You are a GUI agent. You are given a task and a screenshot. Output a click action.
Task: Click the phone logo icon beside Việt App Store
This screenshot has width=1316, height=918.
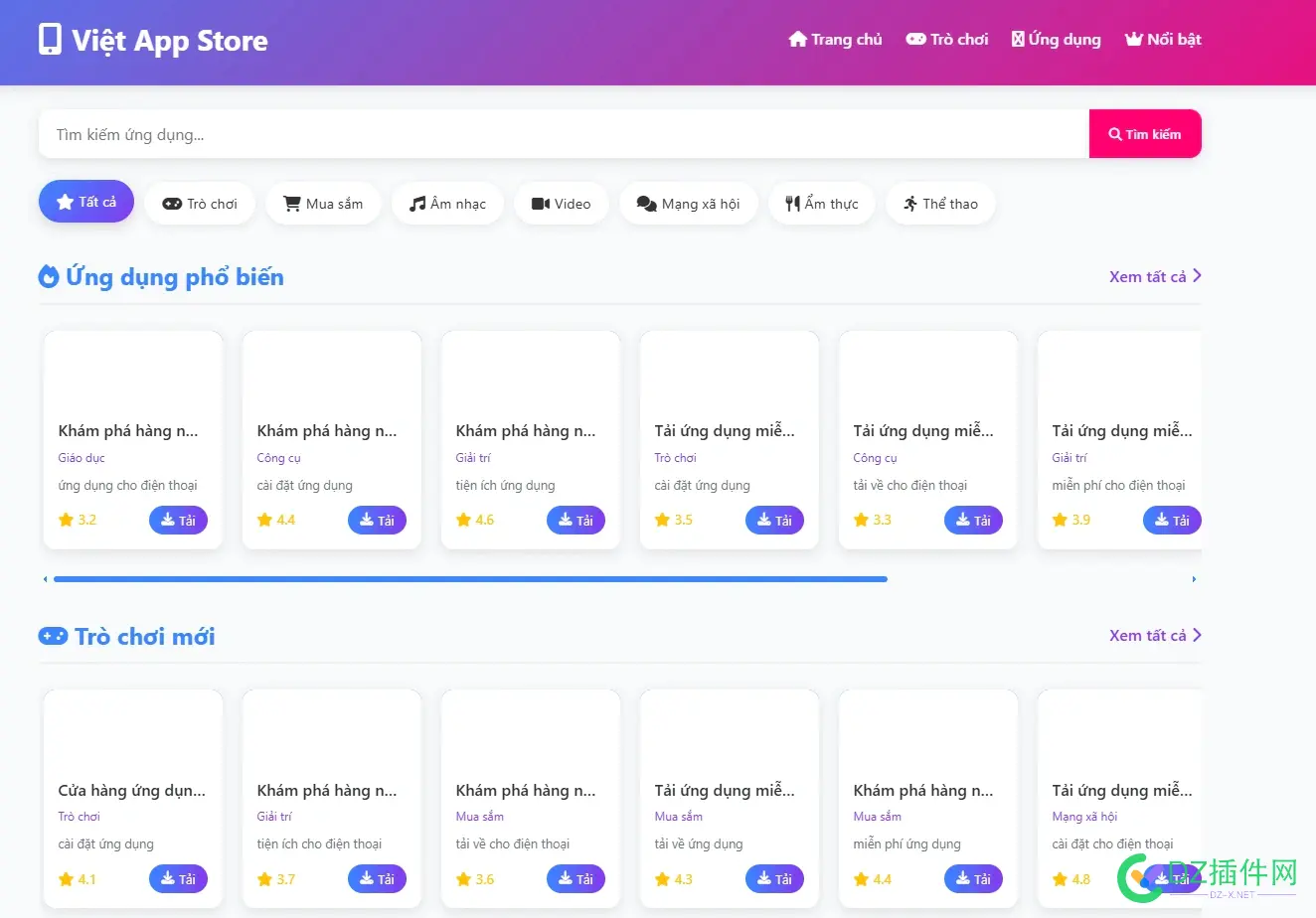50,40
